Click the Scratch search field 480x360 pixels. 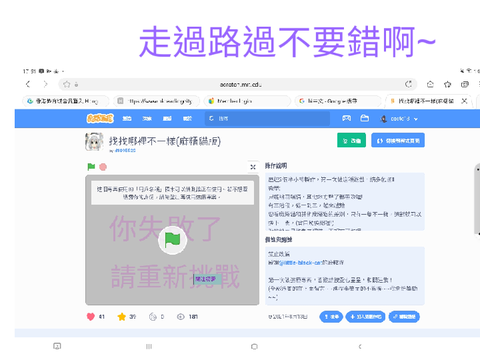pyautogui.click(x=267, y=119)
